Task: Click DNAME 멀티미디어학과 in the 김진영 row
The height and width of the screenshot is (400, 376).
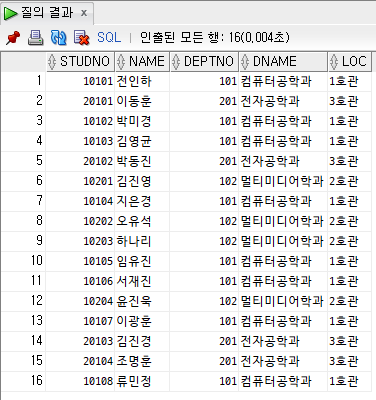Action: [x=283, y=181]
